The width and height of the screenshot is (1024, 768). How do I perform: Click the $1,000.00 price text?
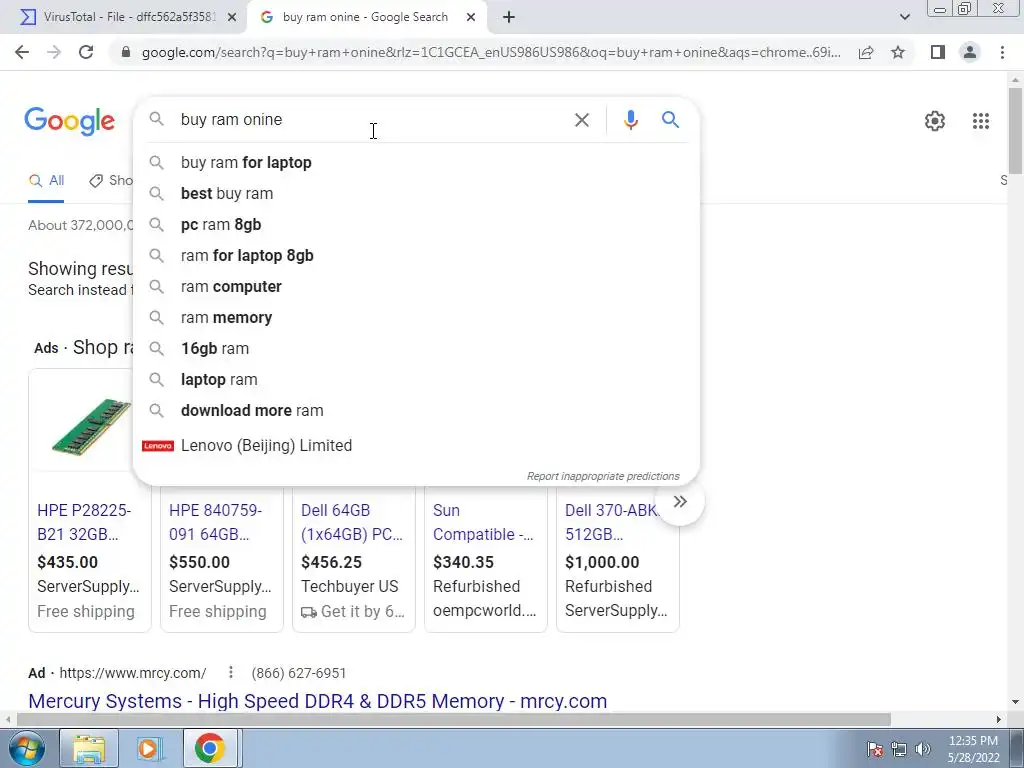[602, 562]
